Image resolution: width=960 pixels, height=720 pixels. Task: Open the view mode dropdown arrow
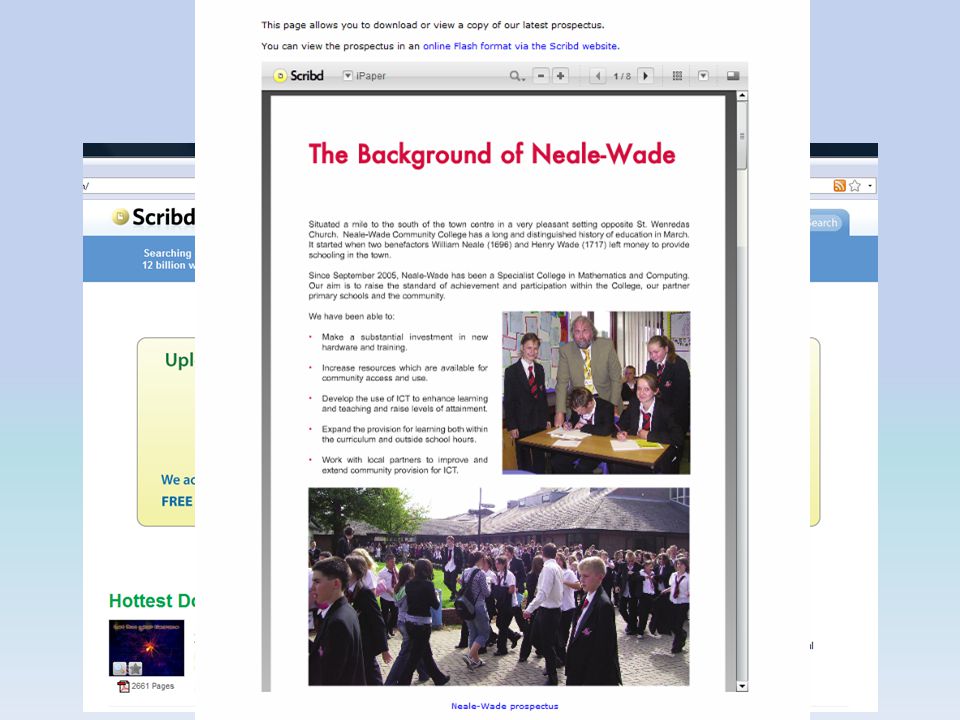pos(703,76)
